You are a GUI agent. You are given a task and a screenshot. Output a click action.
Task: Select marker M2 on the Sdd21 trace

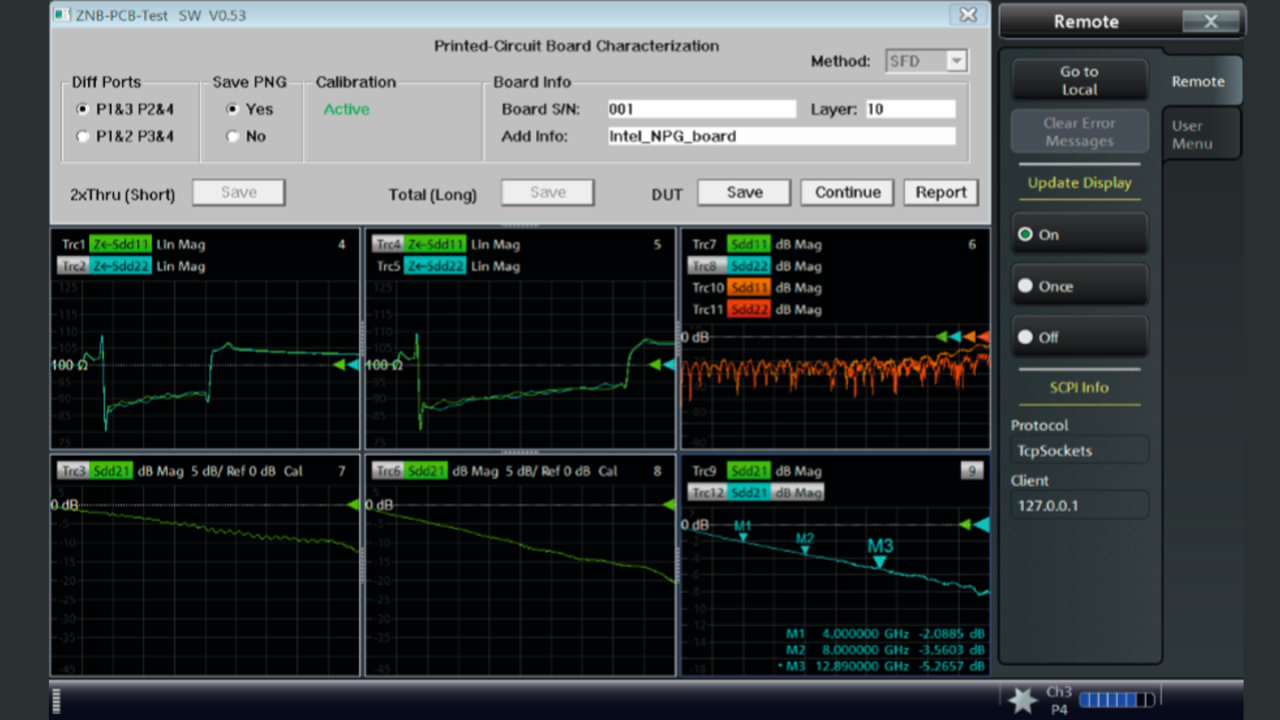coord(805,549)
